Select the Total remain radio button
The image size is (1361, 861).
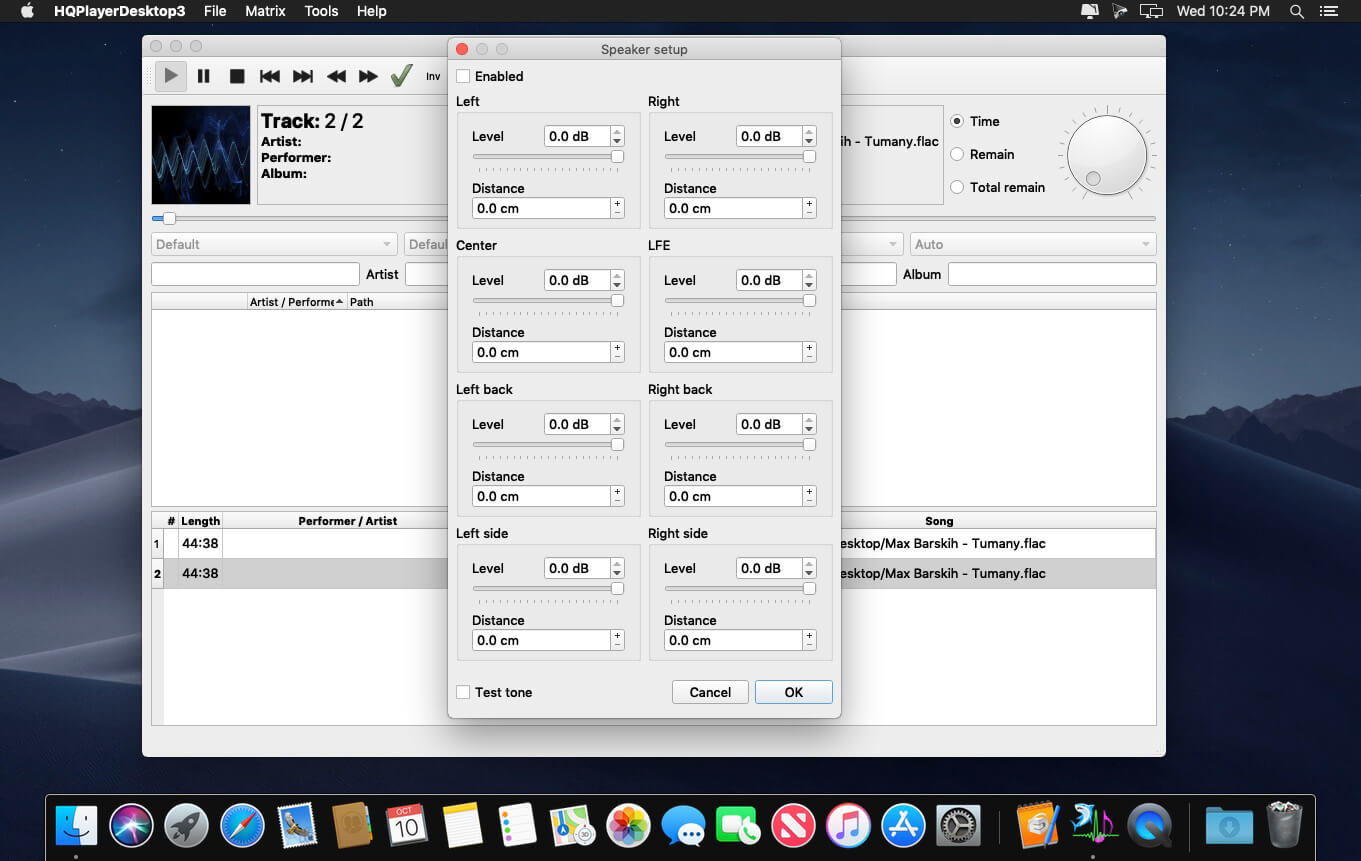[x=957, y=187]
